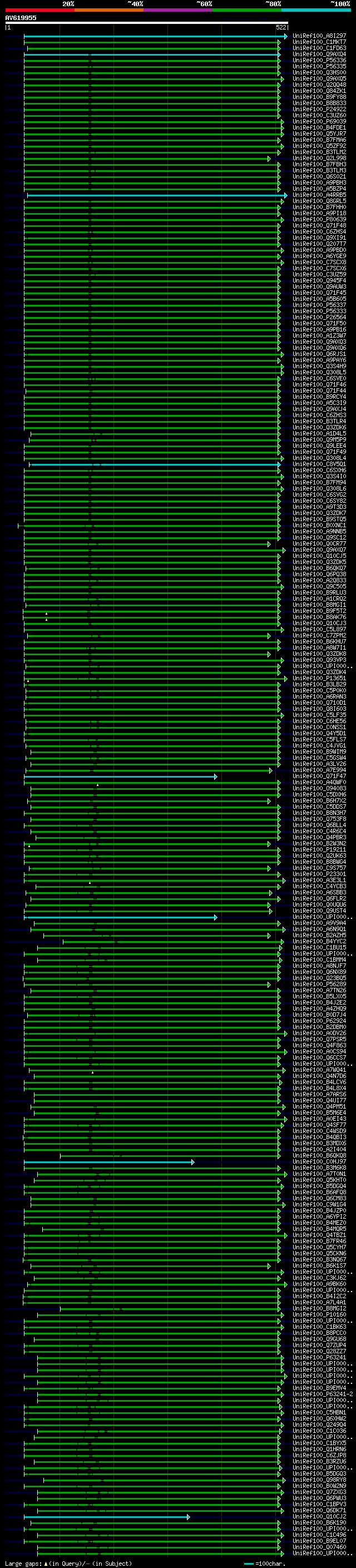Image resolution: width=356 pixels, height=1568 pixels.
Task: Open the UniRef100_C8V5Q1 hit label
Action: tap(319, 464)
